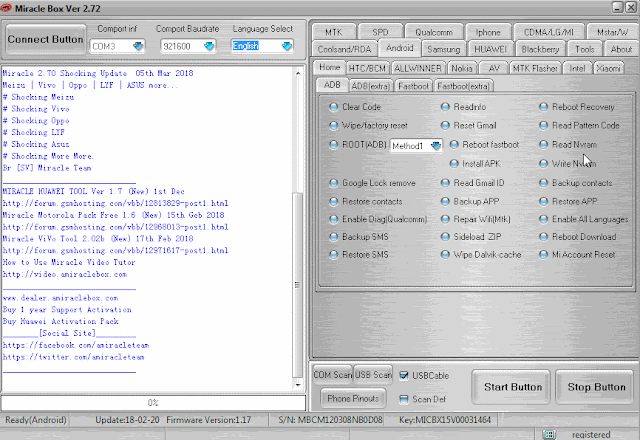Choose the Read Nvram option
Screen dimensions: 640x440
coord(543,144)
